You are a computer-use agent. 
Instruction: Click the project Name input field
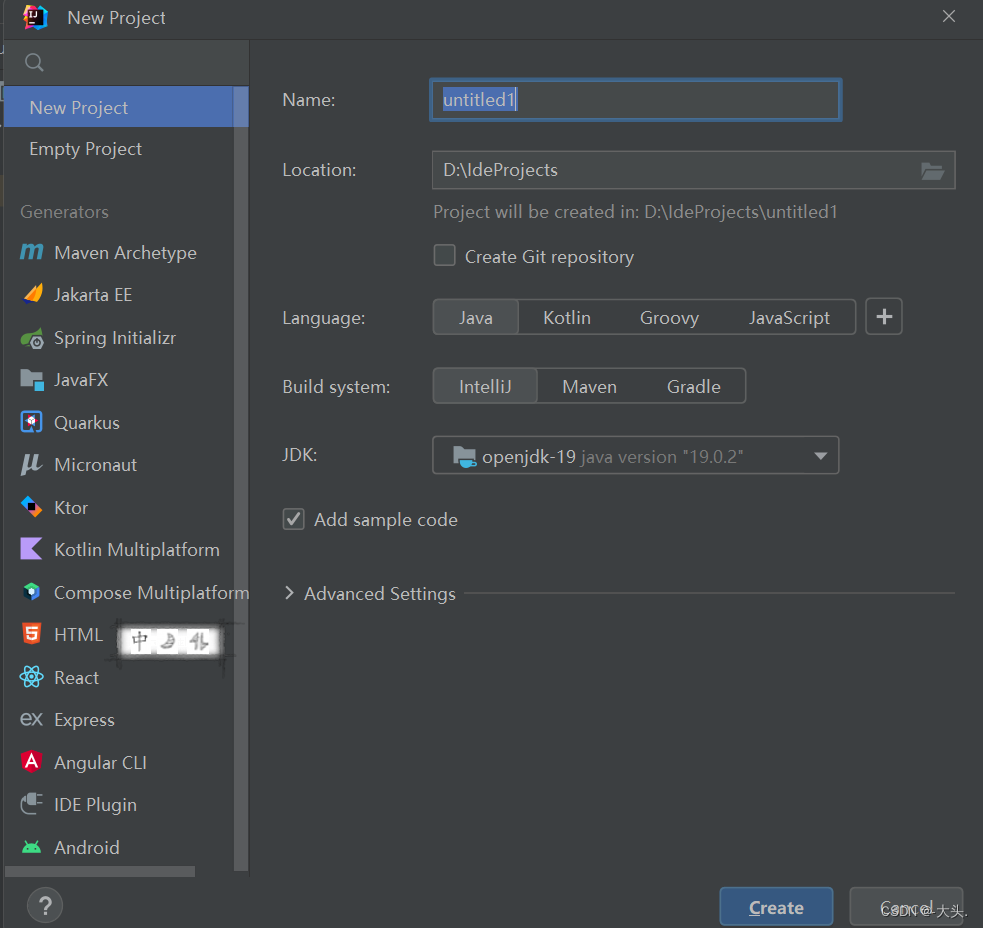635,100
